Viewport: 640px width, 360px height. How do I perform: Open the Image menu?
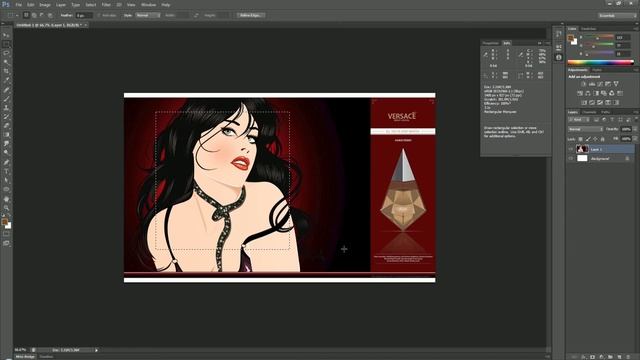point(45,5)
